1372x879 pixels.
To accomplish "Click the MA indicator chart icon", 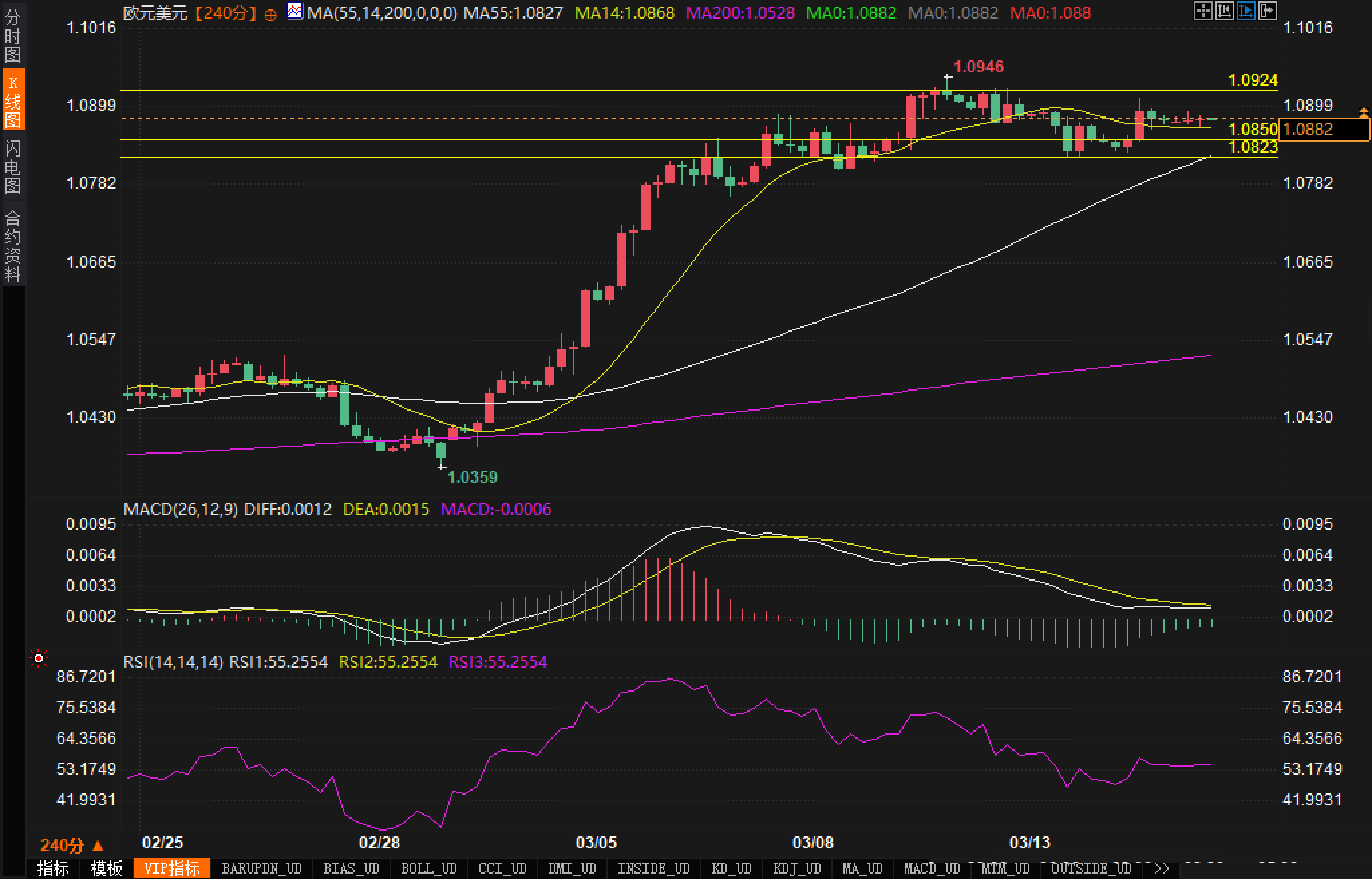I will click(294, 11).
